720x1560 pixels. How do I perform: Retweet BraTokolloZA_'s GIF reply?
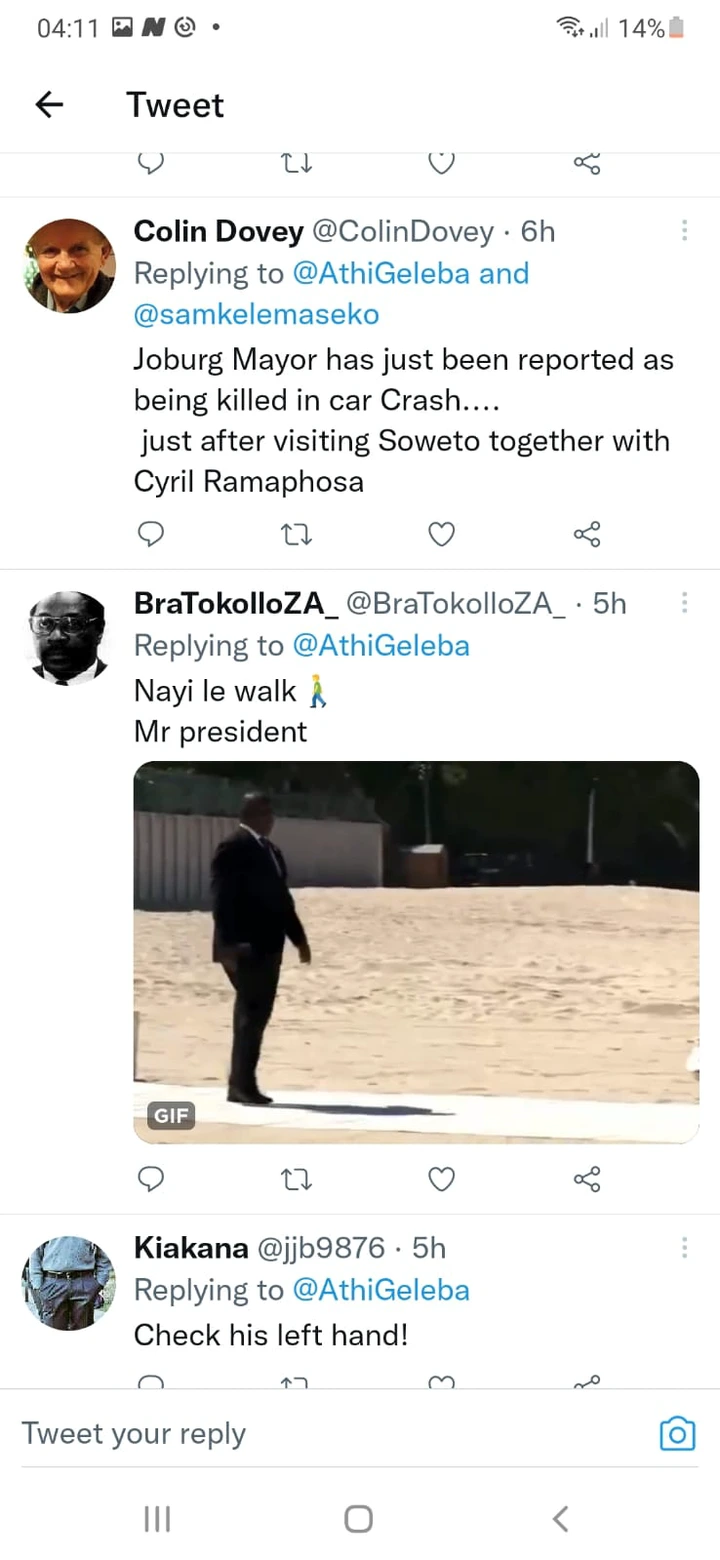click(296, 1181)
